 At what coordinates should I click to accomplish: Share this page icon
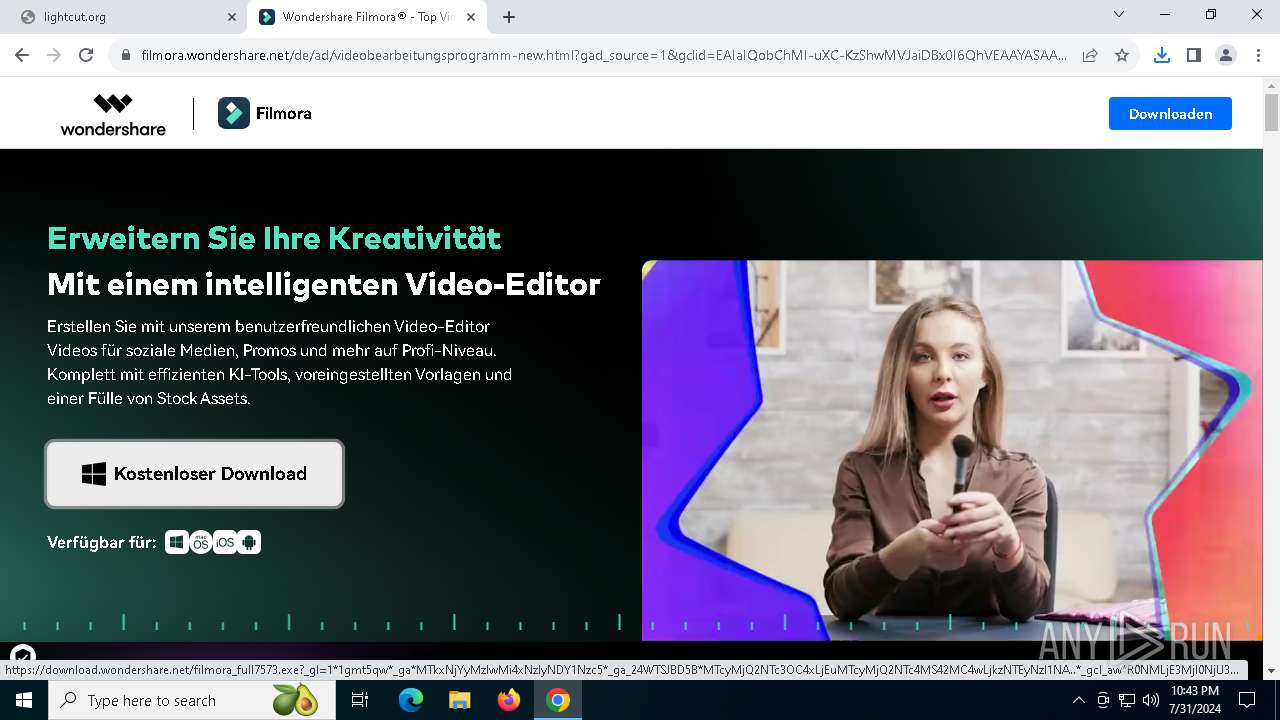[x=1090, y=56]
